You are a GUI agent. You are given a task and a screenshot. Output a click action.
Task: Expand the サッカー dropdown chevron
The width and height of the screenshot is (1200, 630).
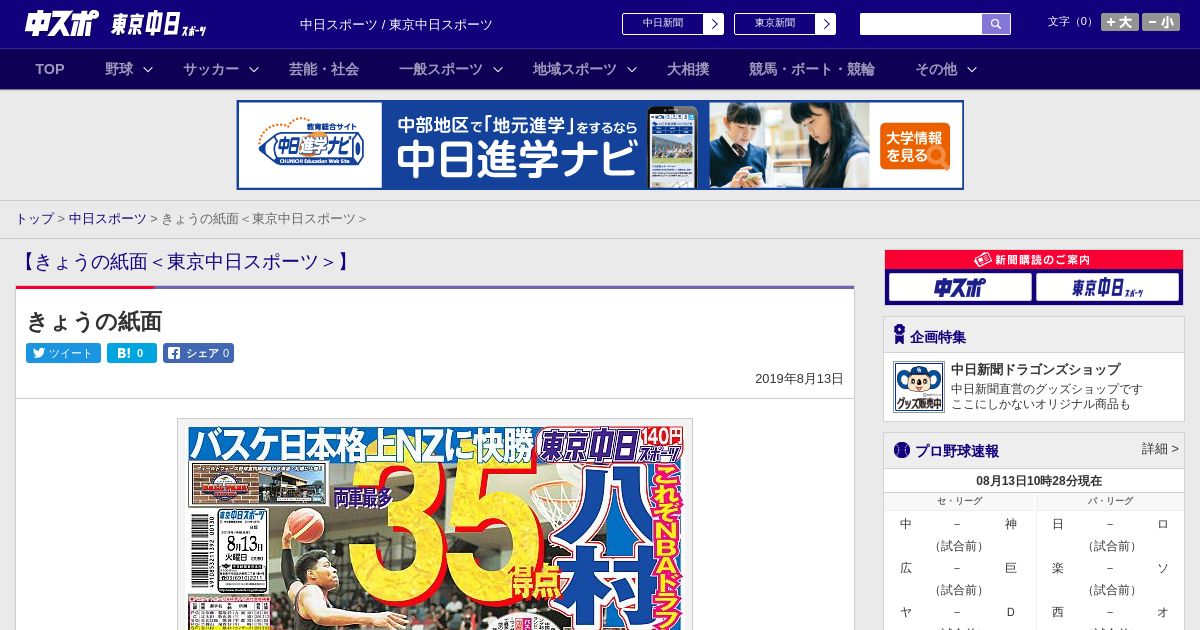tap(254, 69)
